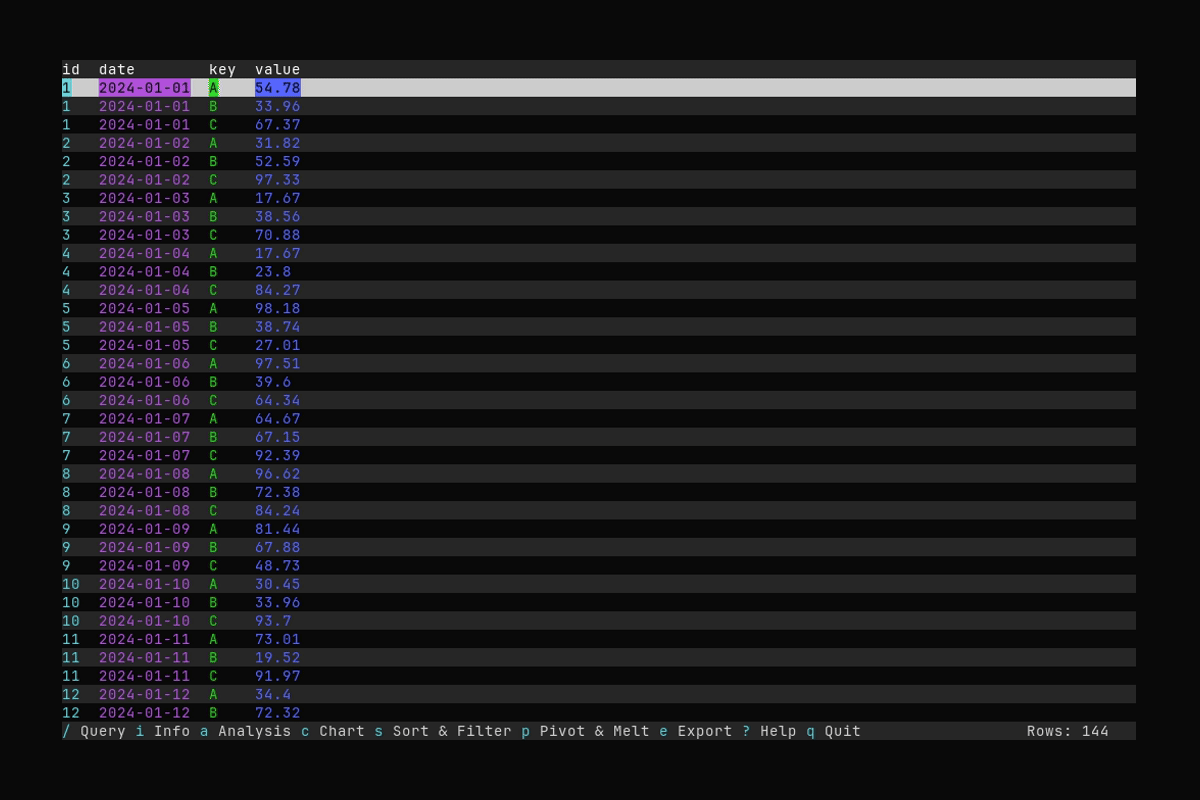Click the date column header

117,69
